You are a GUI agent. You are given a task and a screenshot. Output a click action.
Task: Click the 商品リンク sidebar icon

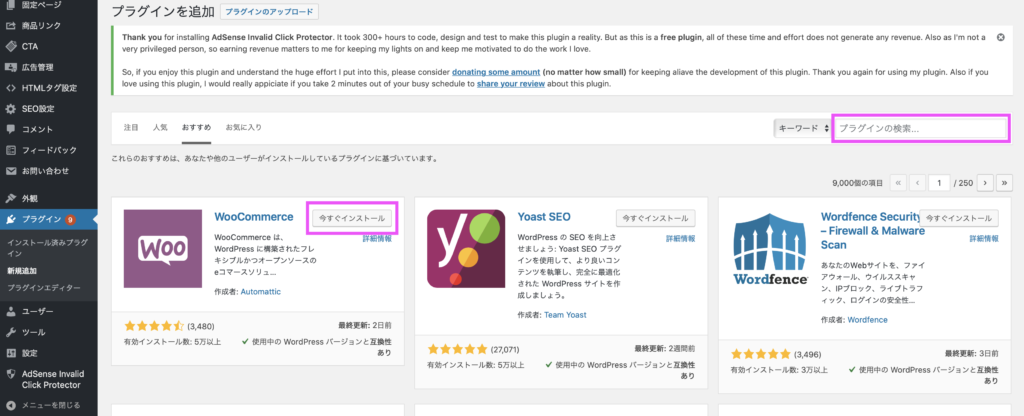coord(10,25)
